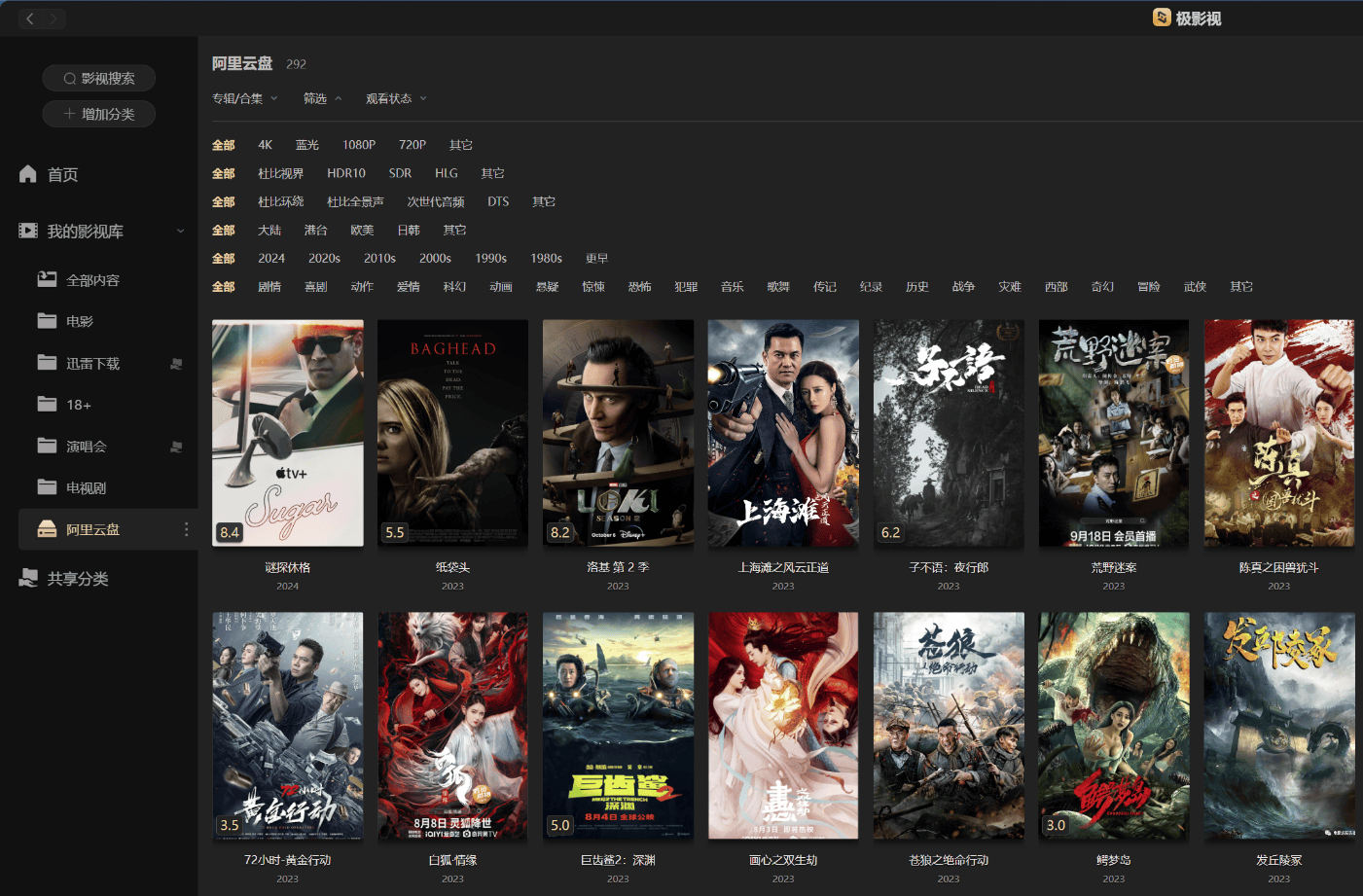This screenshot has width=1363, height=896.
Task: Open the 白狐·情缘 poster
Action: pyautogui.click(x=453, y=726)
